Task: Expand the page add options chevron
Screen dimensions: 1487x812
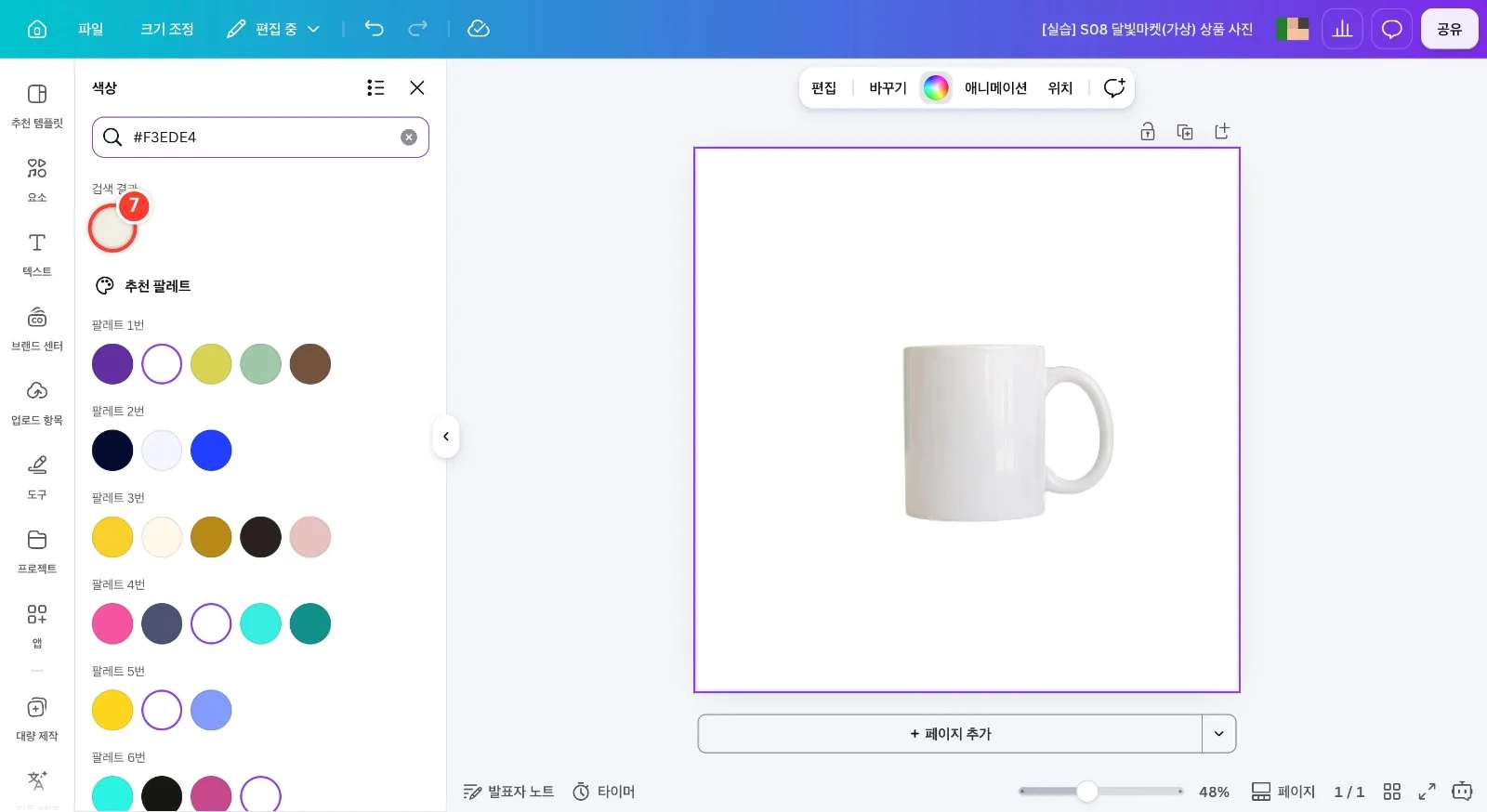Action: coord(1219,734)
